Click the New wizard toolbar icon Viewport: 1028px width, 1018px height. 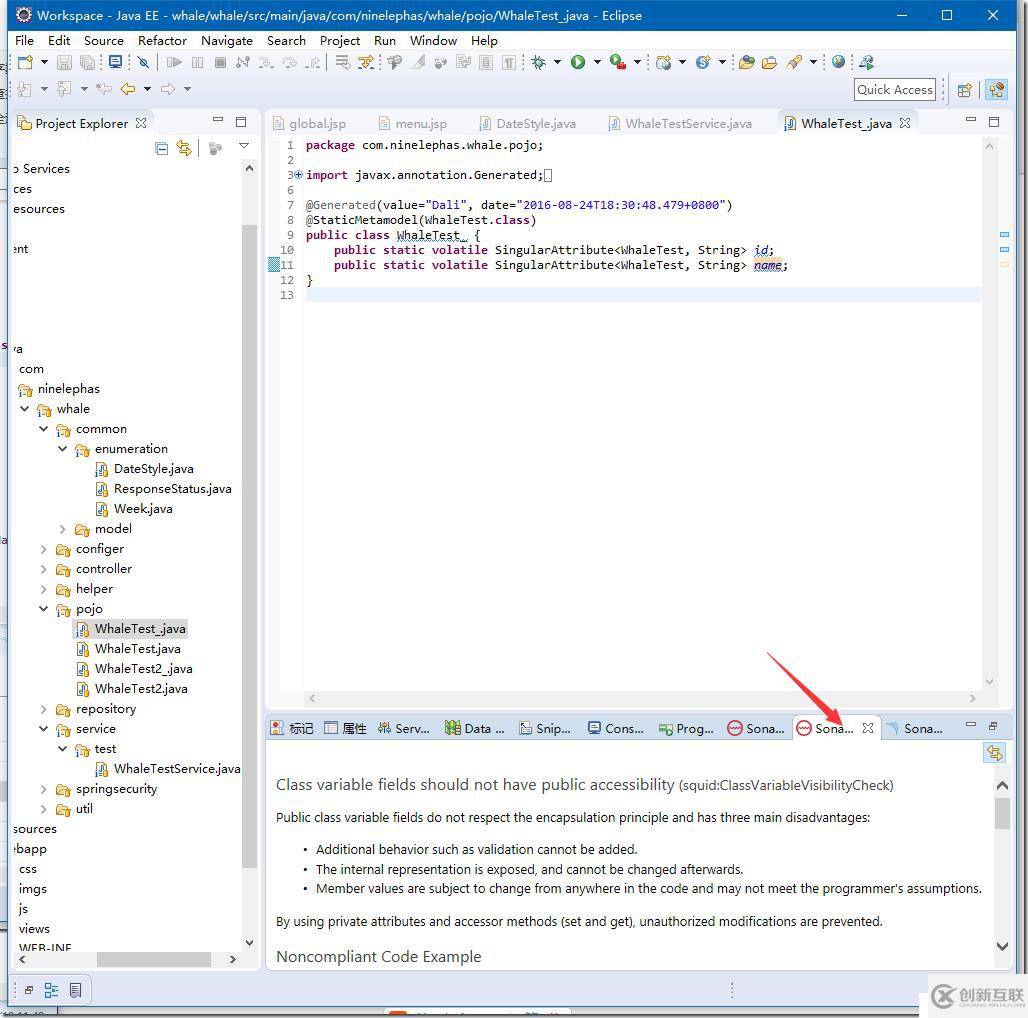tap(26, 62)
